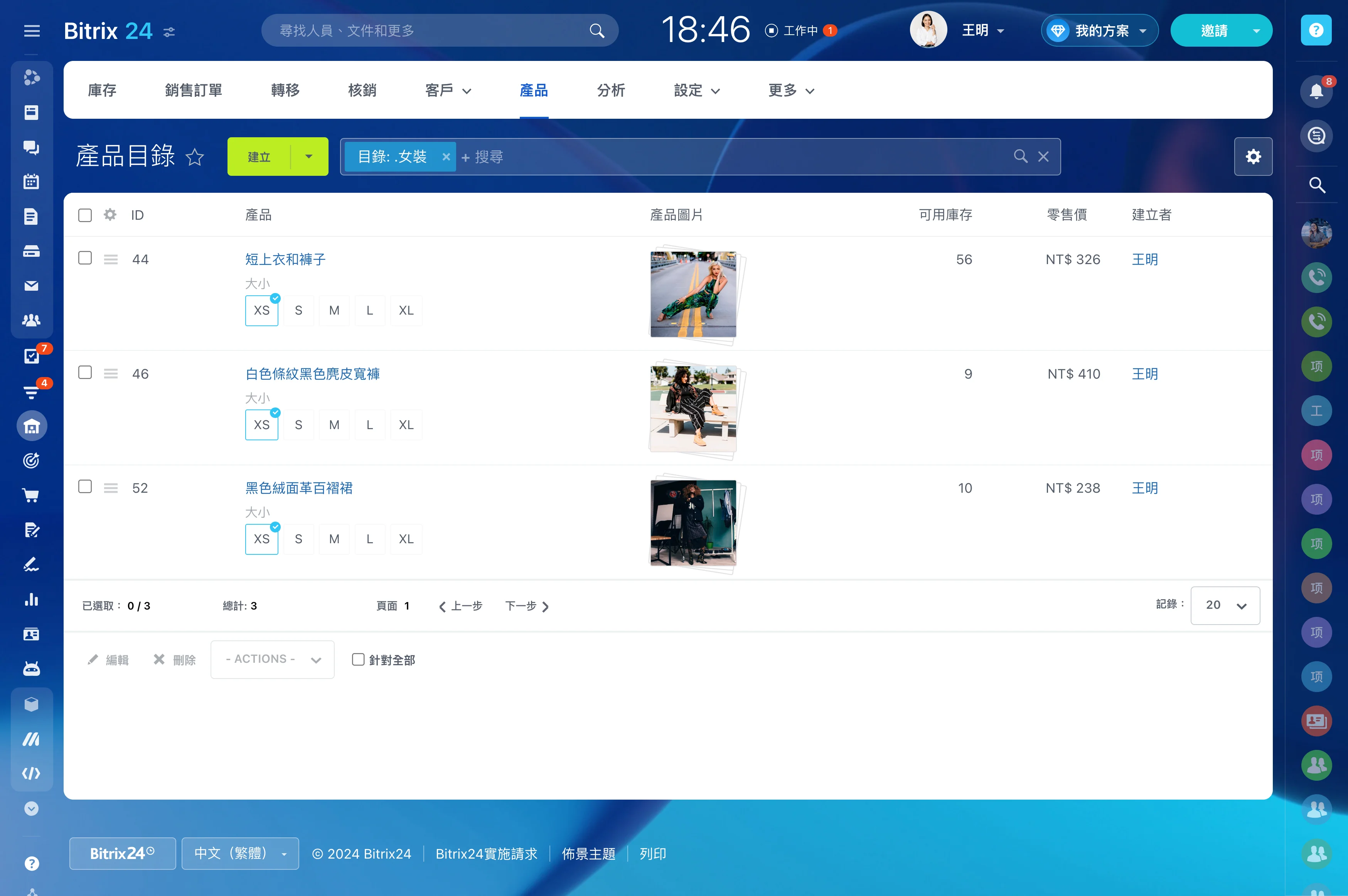Click the 下一步 pagination link
Screen dimensions: 1348x896
point(527,606)
